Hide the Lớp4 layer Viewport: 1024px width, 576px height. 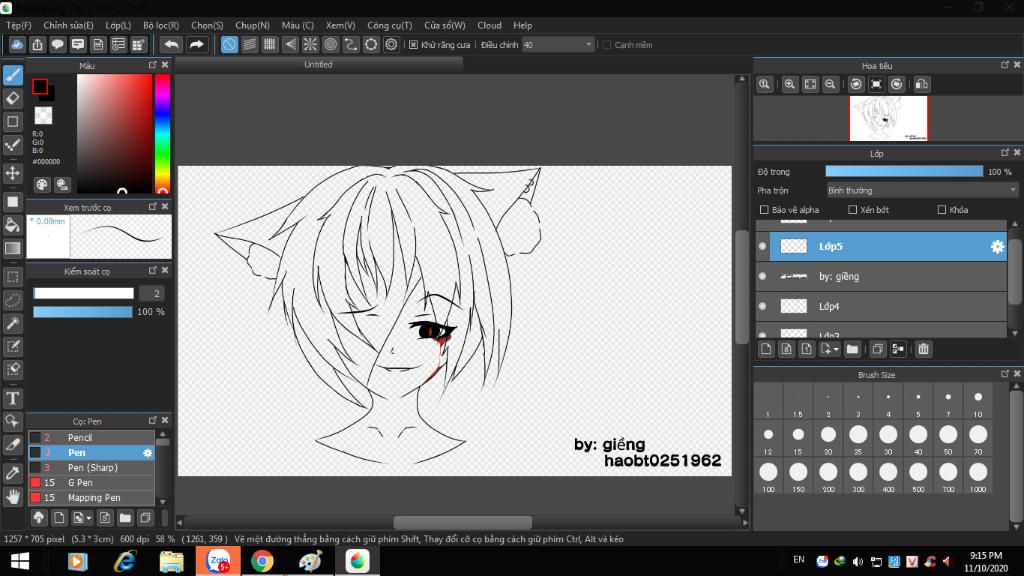[762, 306]
